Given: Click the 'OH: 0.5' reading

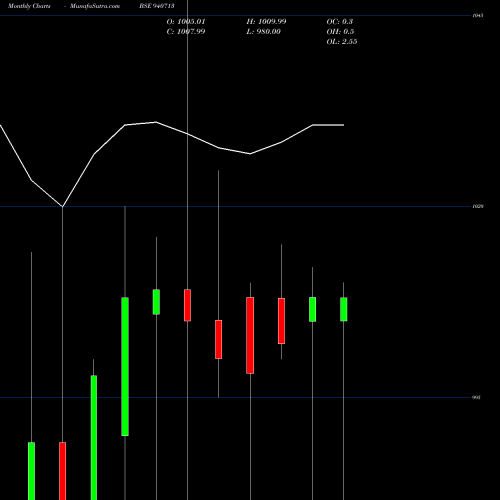Looking at the screenshot, I should [x=340, y=32].
